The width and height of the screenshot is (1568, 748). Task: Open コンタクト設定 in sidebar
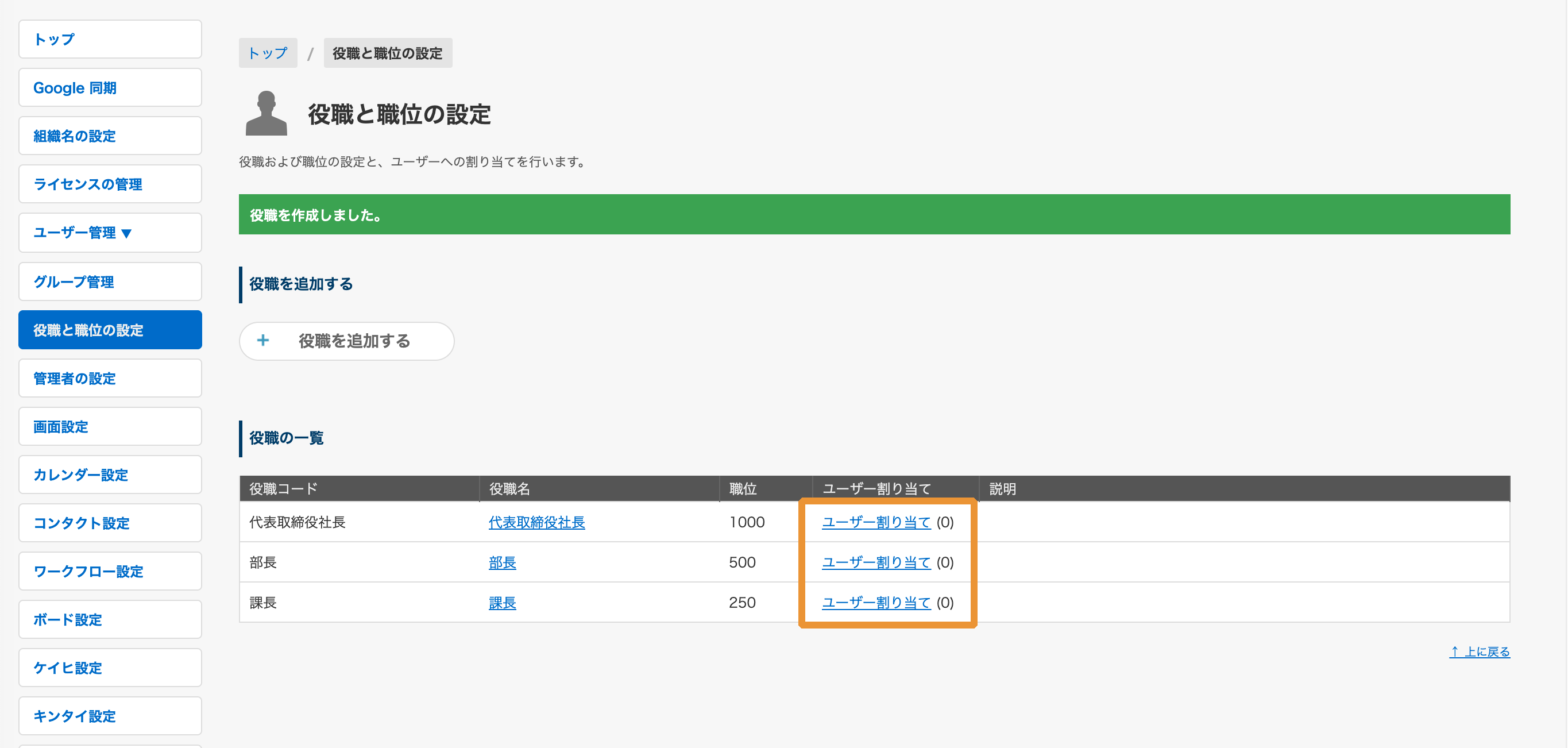(x=110, y=523)
